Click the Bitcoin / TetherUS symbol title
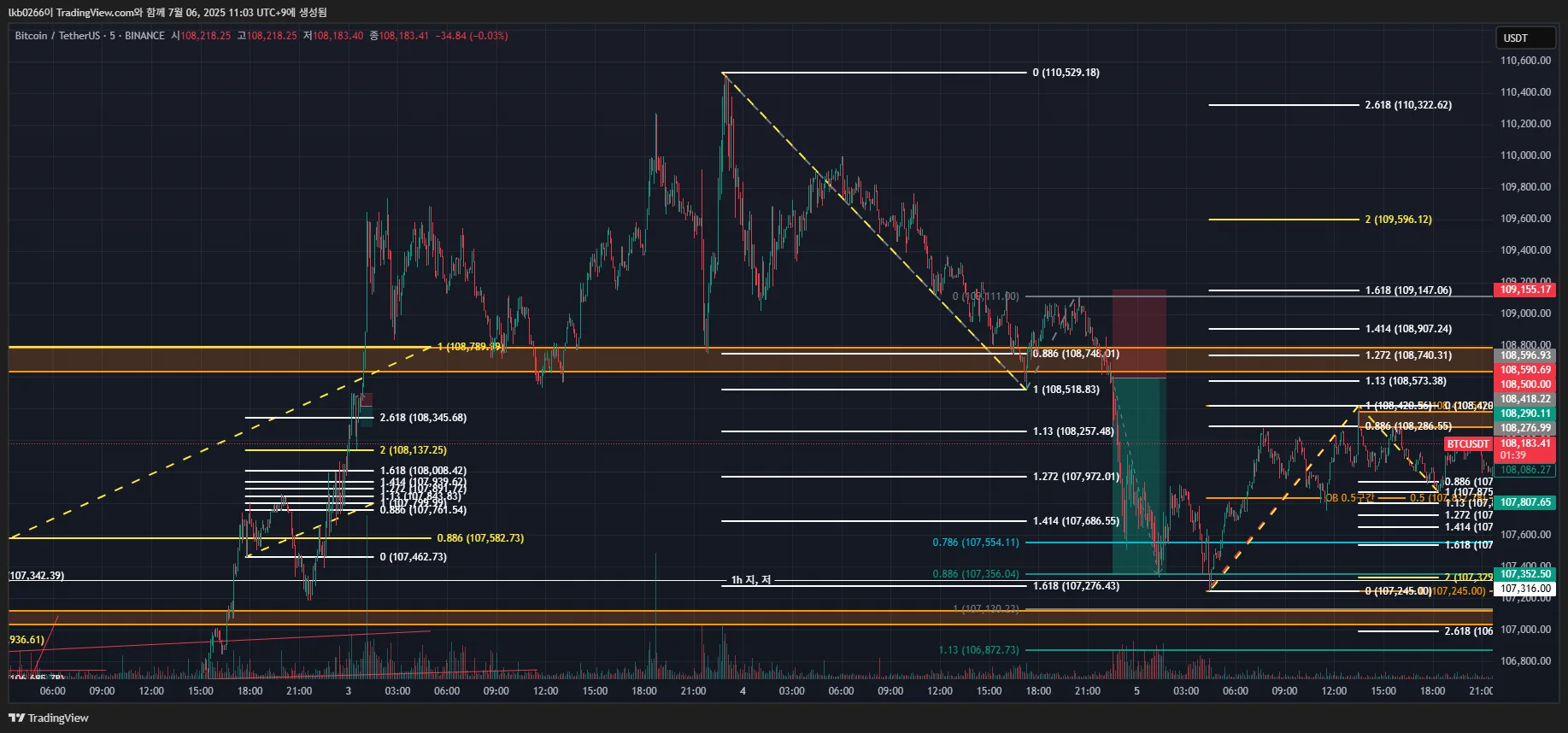The height and width of the screenshot is (733, 1568). (56, 36)
